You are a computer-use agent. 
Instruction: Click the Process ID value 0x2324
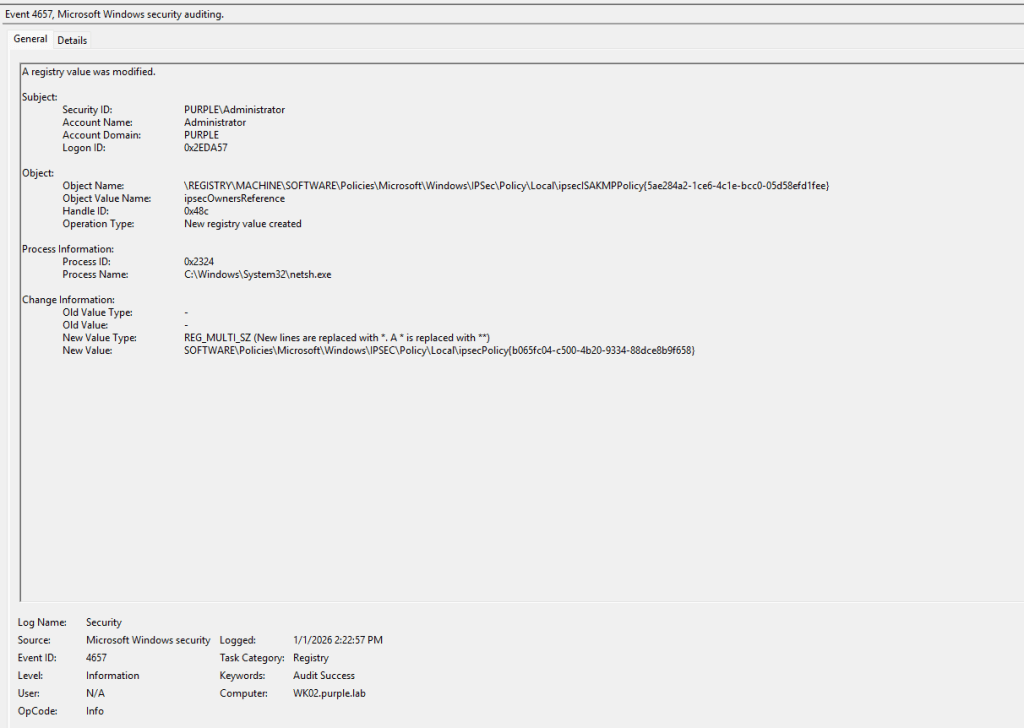pyautogui.click(x=199, y=262)
